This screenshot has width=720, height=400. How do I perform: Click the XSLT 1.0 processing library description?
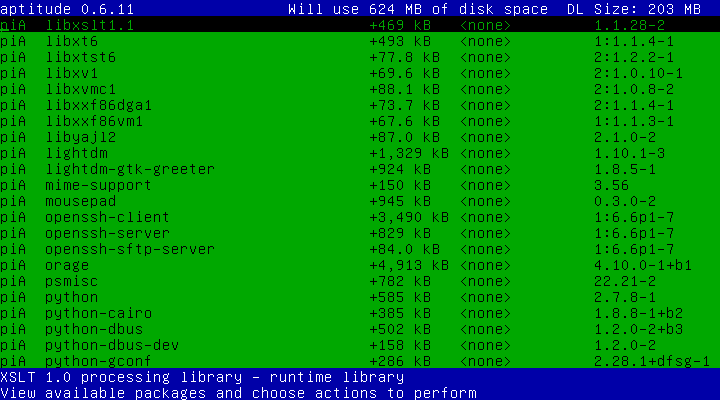coord(202,377)
